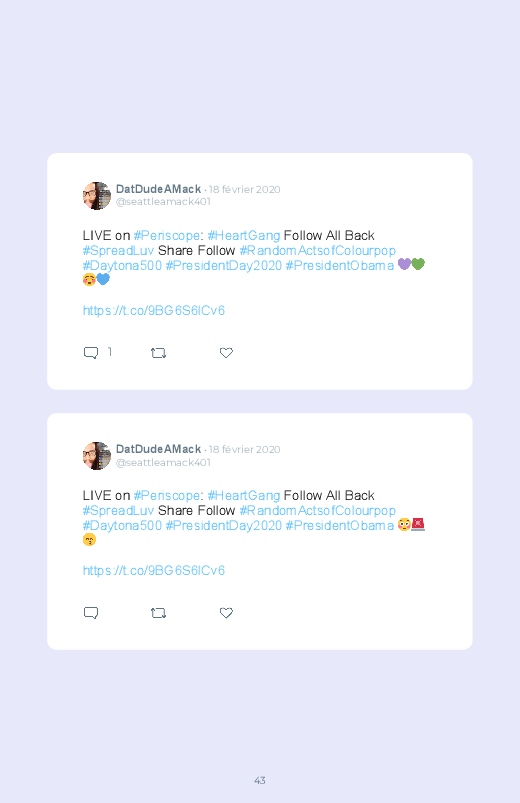Like the second tweet with the heart icon
The height and width of the screenshot is (803, 520).
point(226,613)
